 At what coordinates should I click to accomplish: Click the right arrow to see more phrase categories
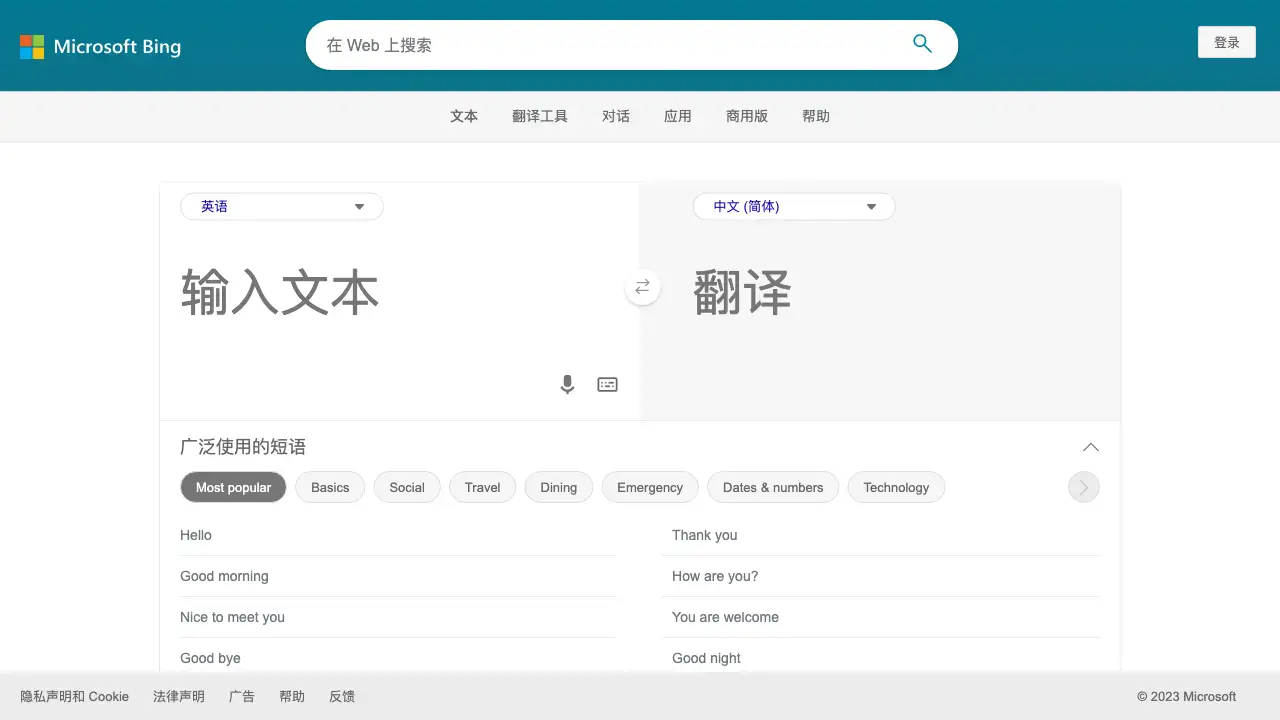point(1083,487)
